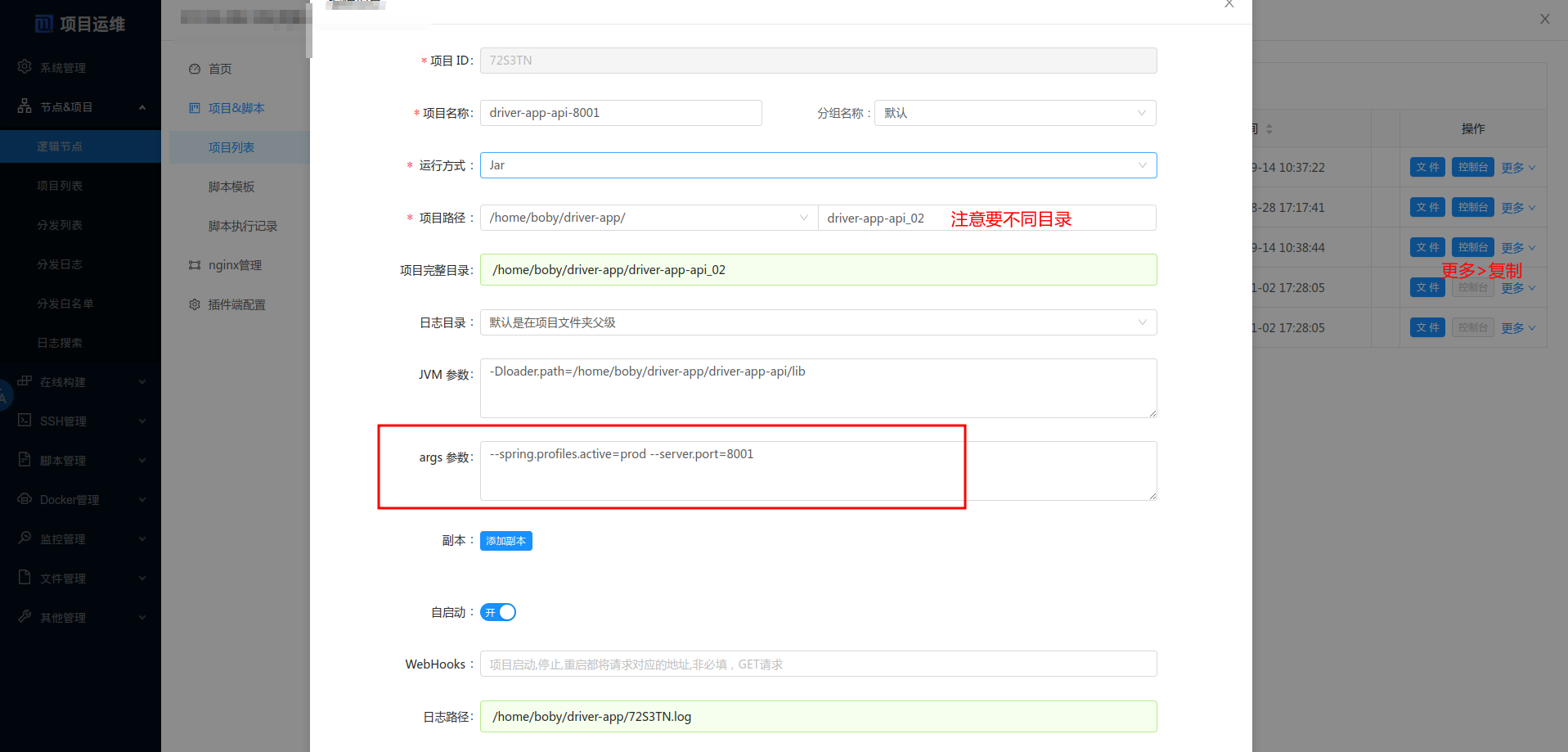Expand 在线构建 sidebar section
Image resolution: width=1568 pixels, height=752 pixels.
(x=80, y=381)
